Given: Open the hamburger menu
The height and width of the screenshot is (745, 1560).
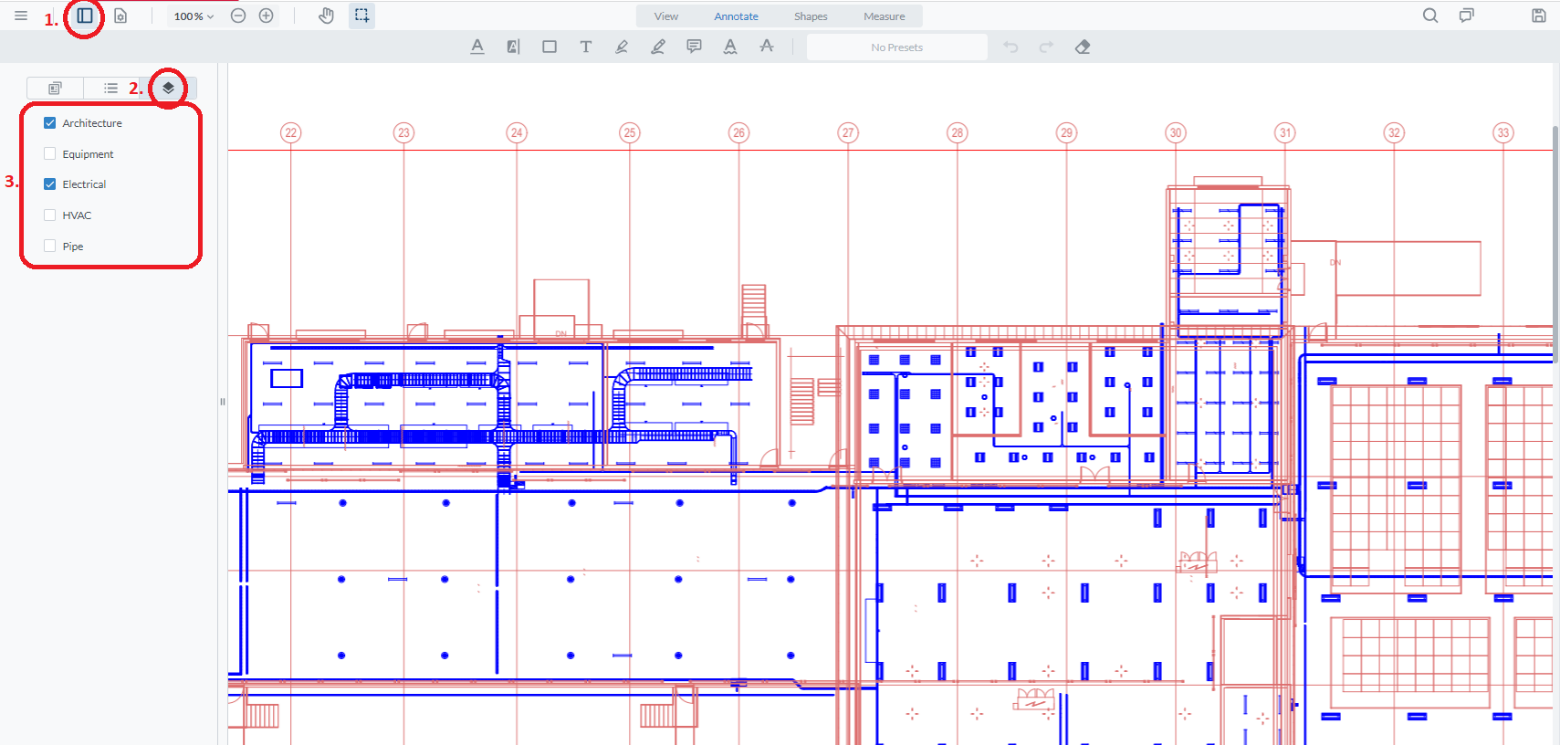Looking at the screenshot, I should pos(21,16).
